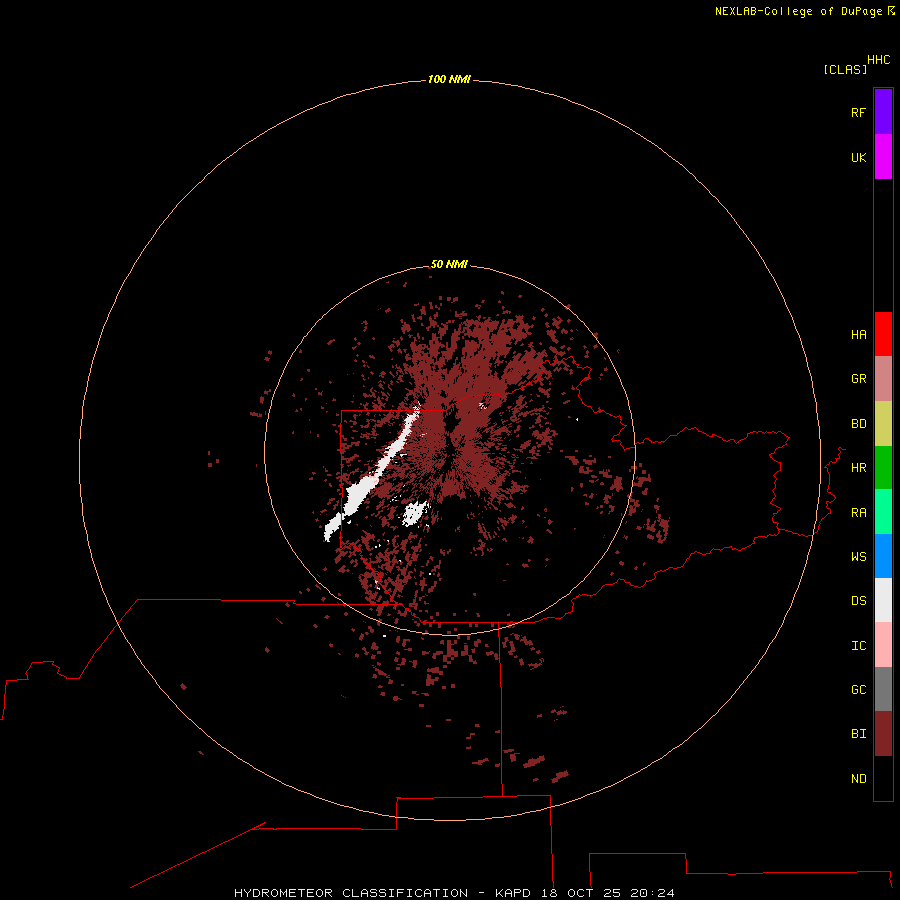Image resolution: width=900 pixels, height=900 pixels.
Task: Click the BD yellow legend swatch
Action: click(x=883, y=424)
